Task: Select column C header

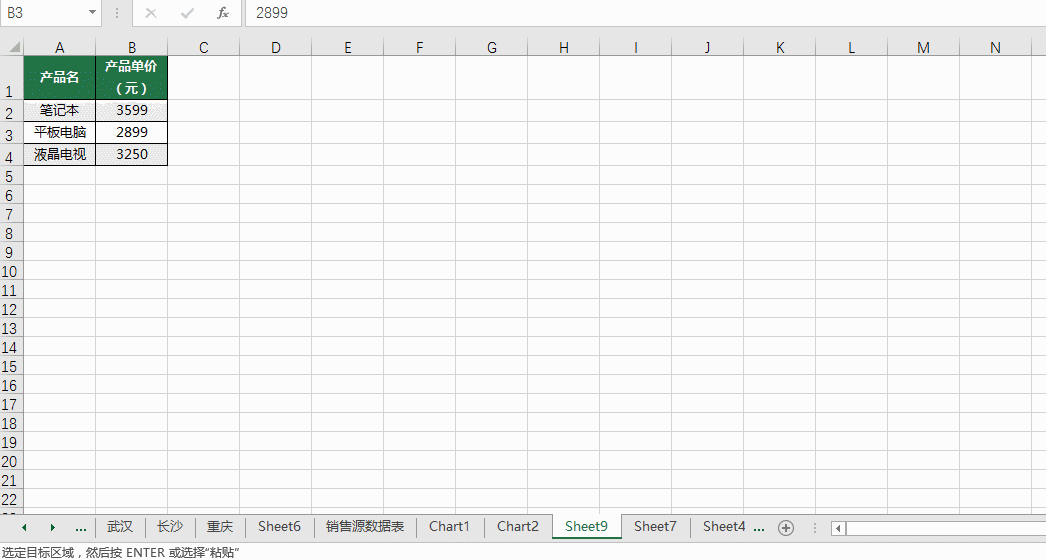Action: coord(203,47)
